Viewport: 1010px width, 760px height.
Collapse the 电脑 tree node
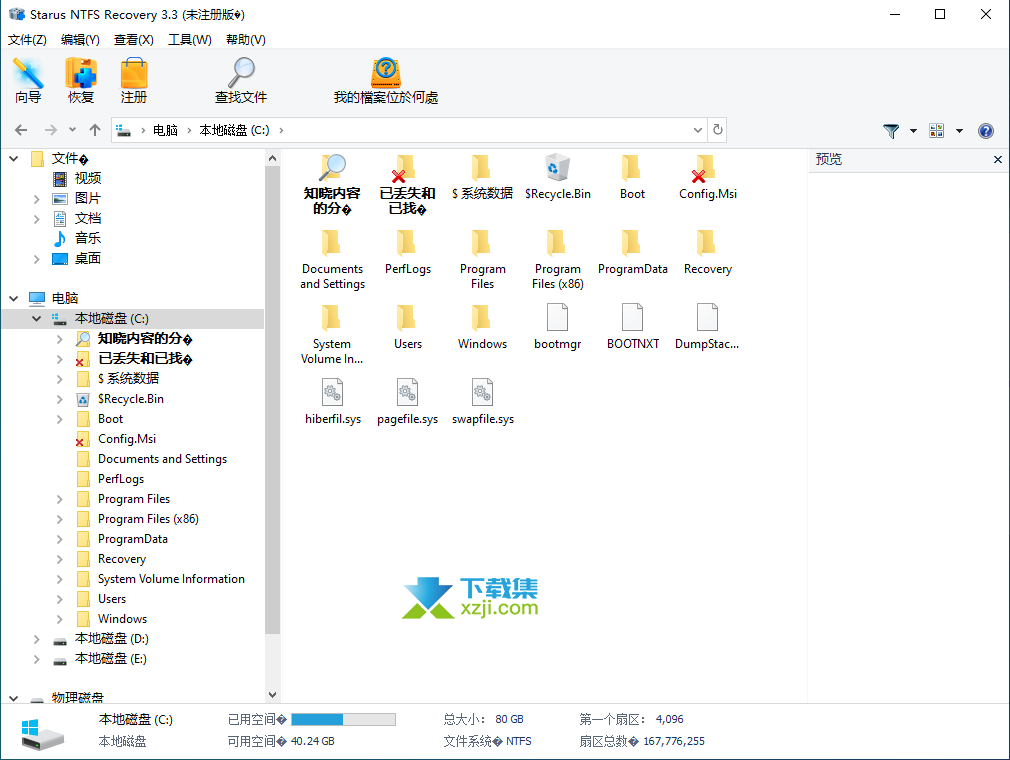(x=14, y=299)
